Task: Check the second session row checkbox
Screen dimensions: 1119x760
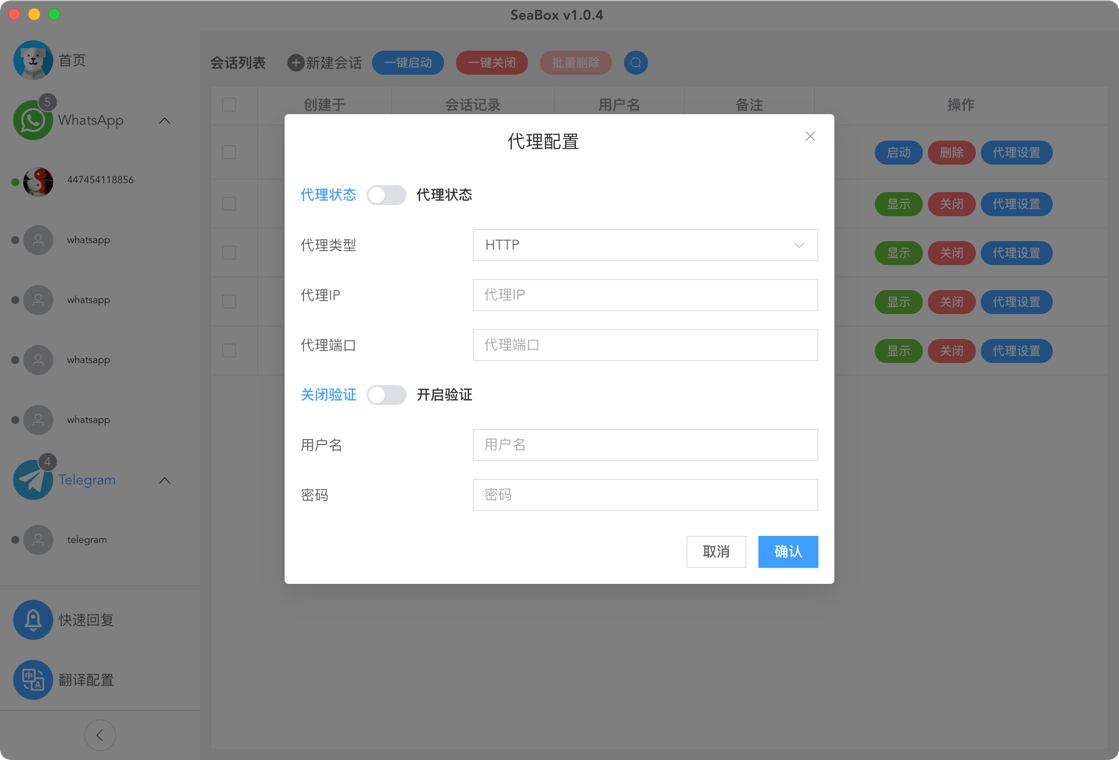Action: pyautogui.click(x=229, y=203)
